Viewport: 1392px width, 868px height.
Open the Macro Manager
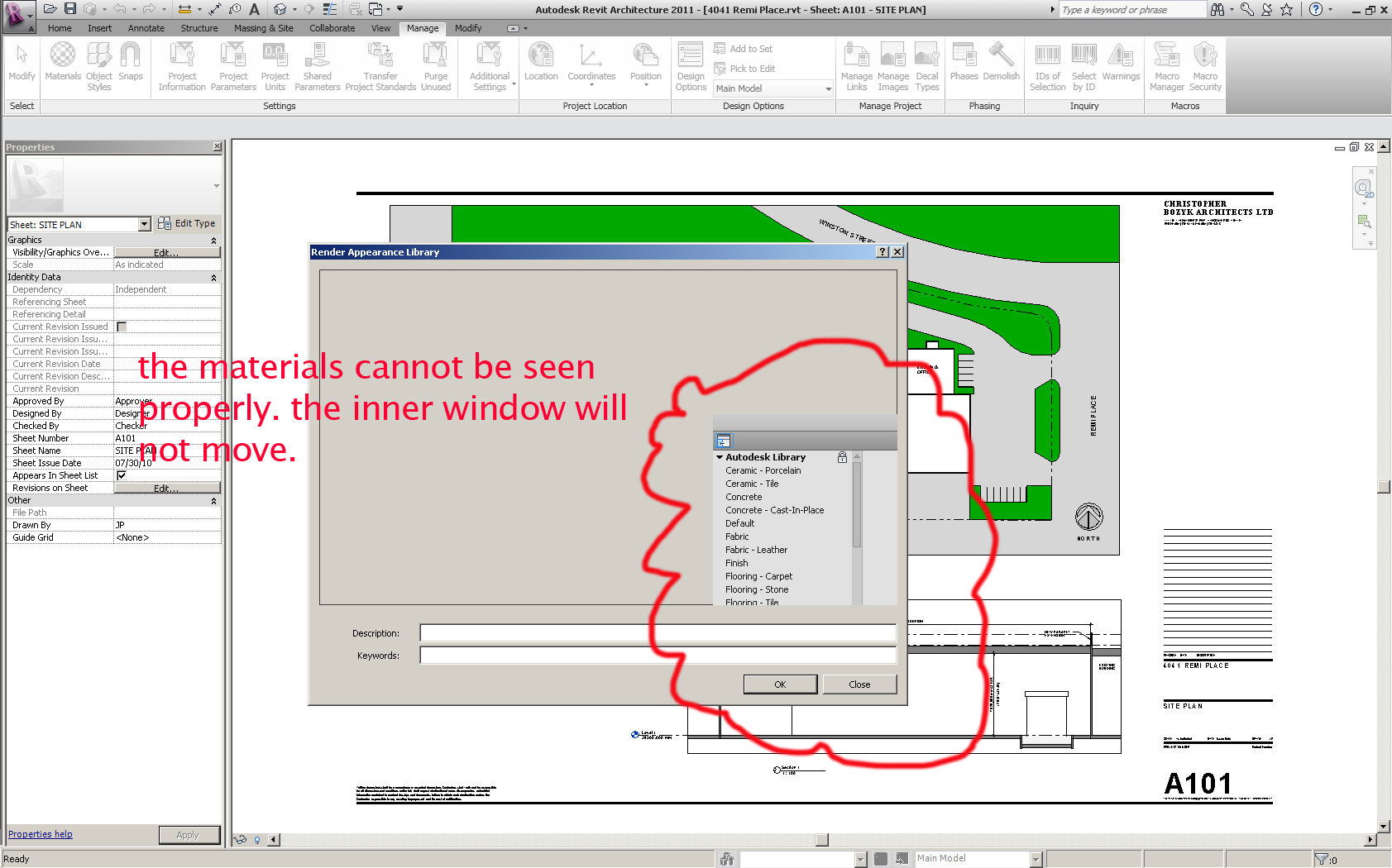click(x=1167, y=67)
